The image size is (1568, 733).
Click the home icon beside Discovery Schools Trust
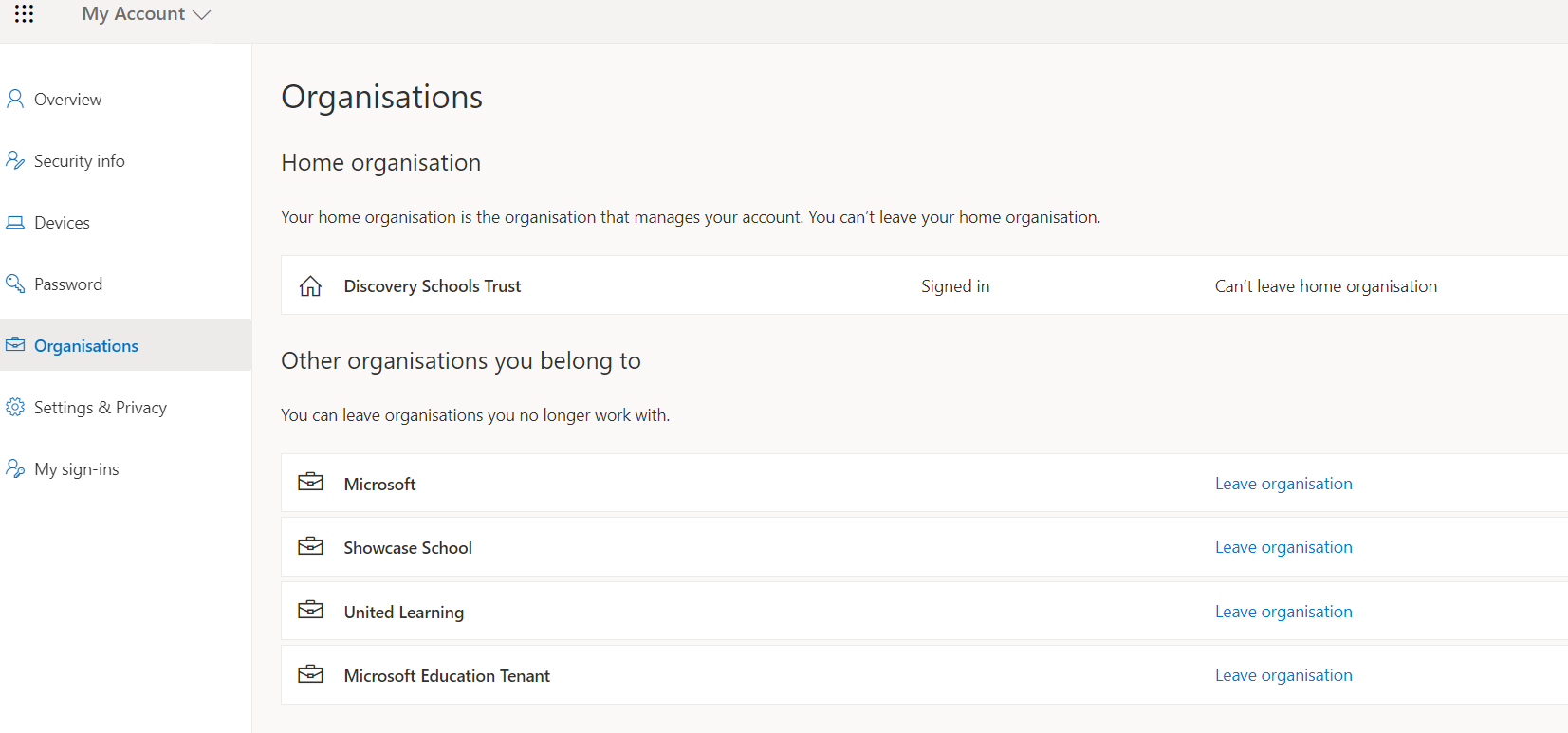click(x=310, y=285)
